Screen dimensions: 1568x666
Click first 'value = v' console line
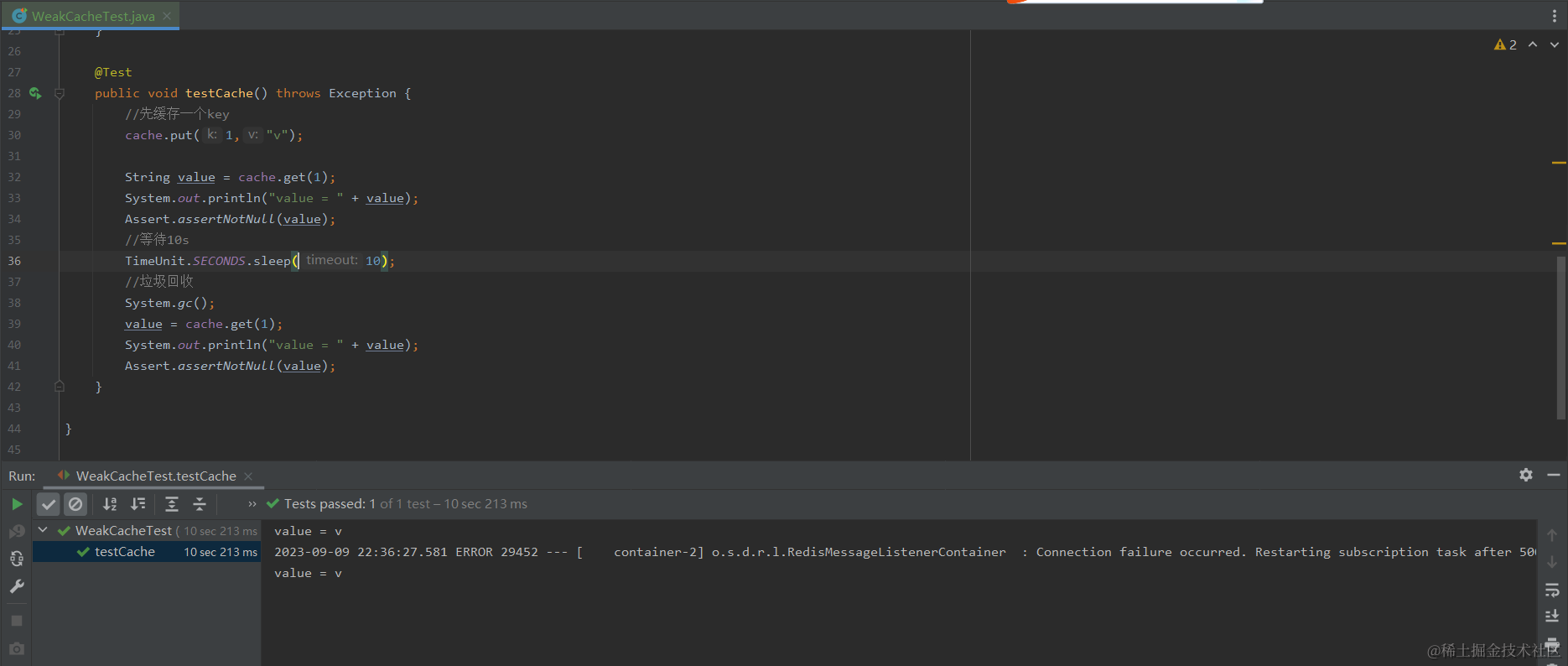pyautogui.click(x=308, y=531)
